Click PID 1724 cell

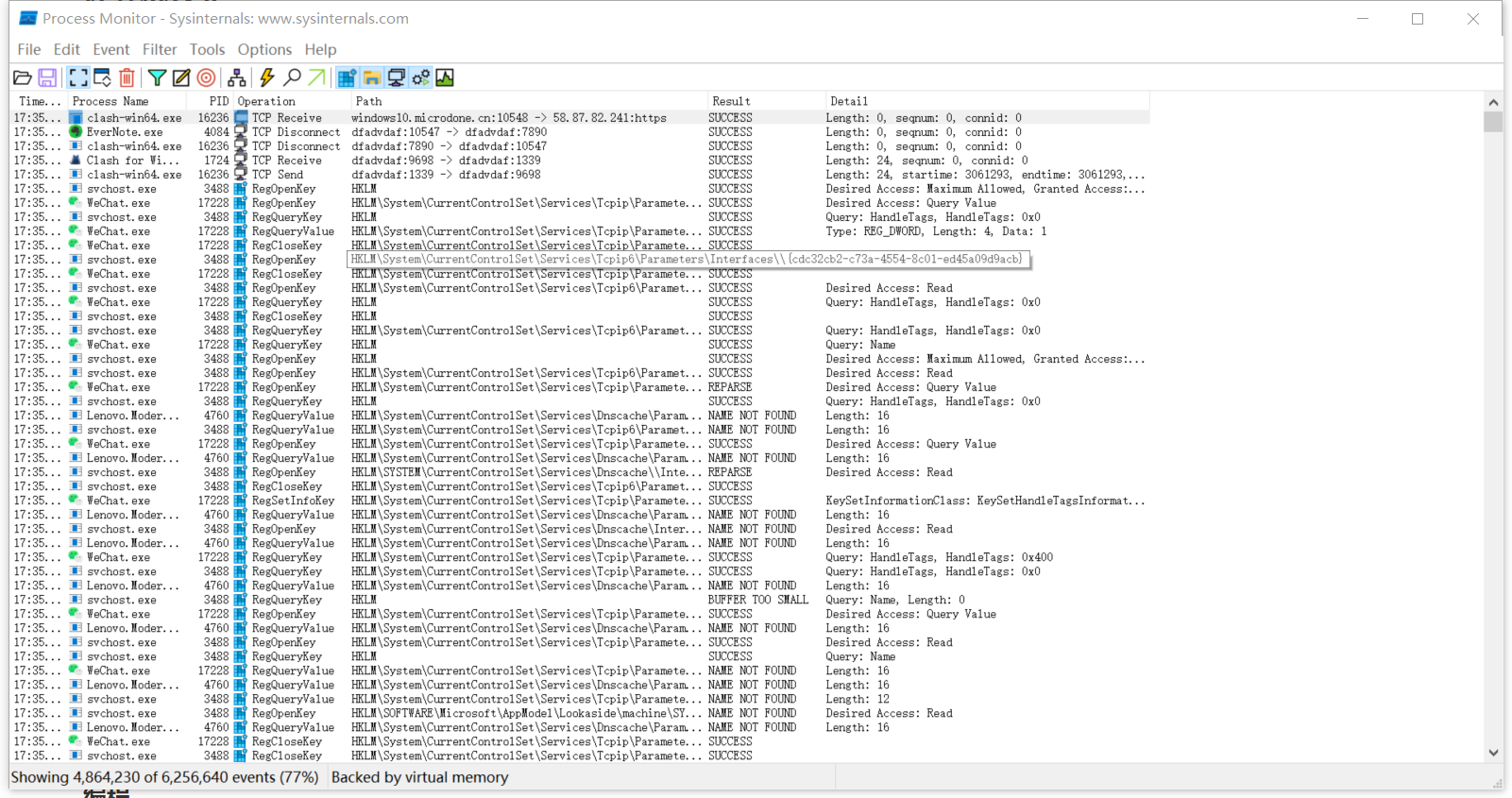click(216, 161)
